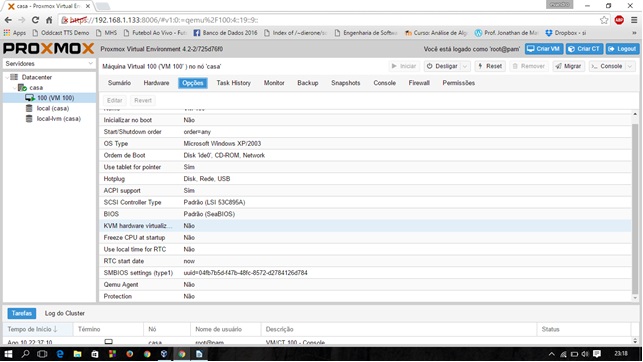Select the Qemu Agent row
The image size is (643, 362).
pyautogui.click(x=365, y=285)
